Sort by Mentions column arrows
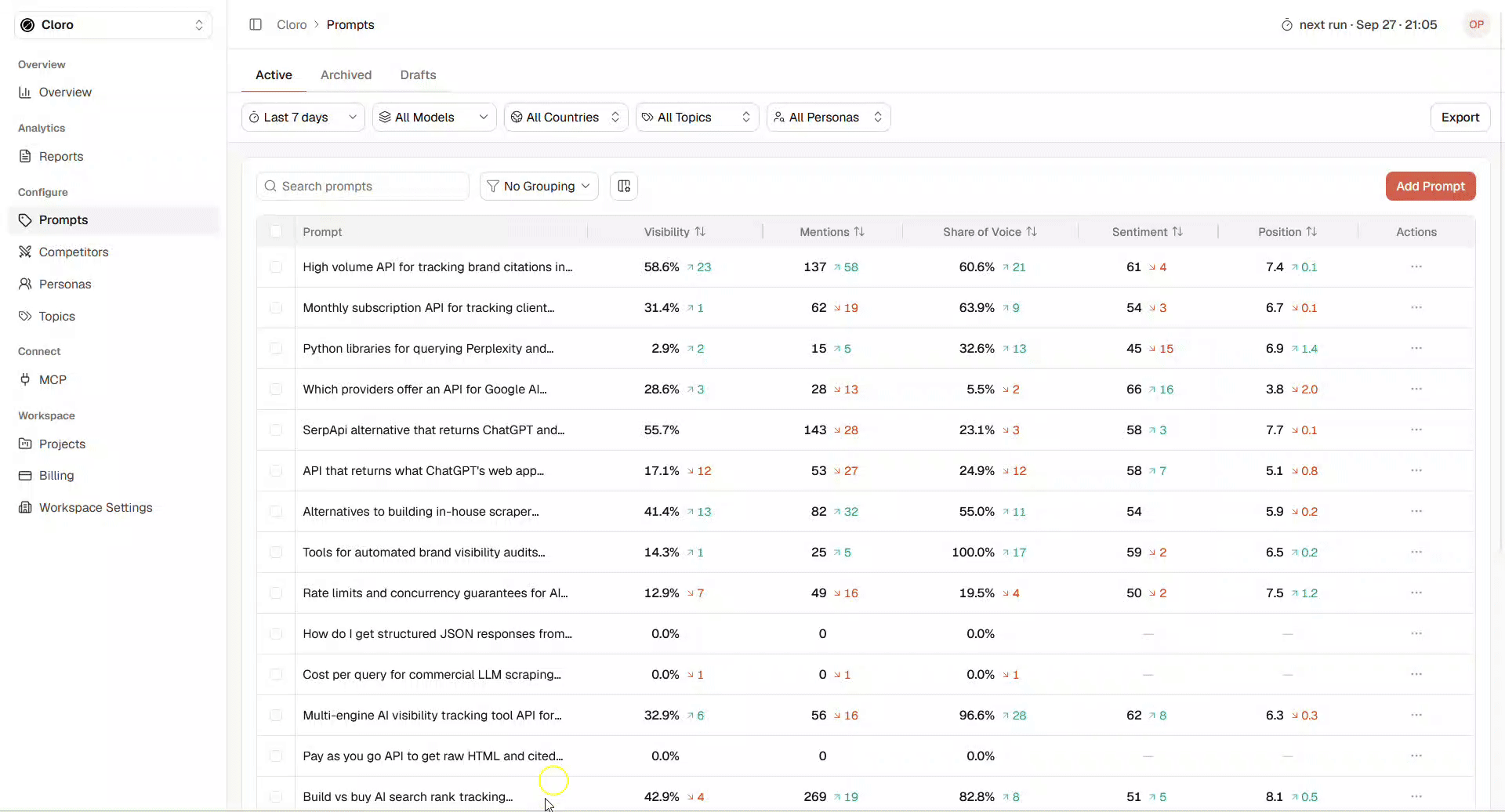This screenshot has width=1505, height=812. (859, 231)
